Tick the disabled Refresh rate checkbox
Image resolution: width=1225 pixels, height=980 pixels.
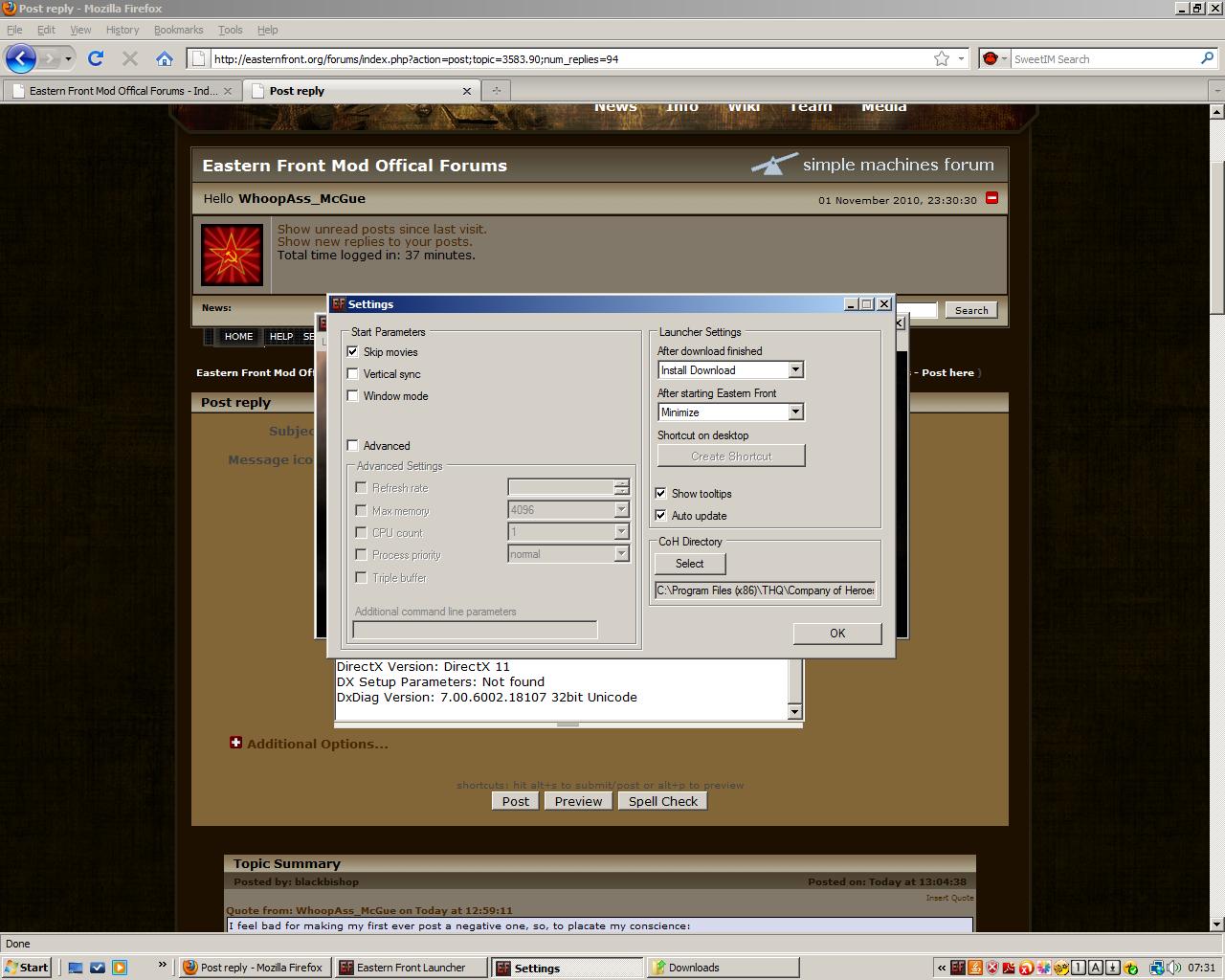(x=361, y=487)
